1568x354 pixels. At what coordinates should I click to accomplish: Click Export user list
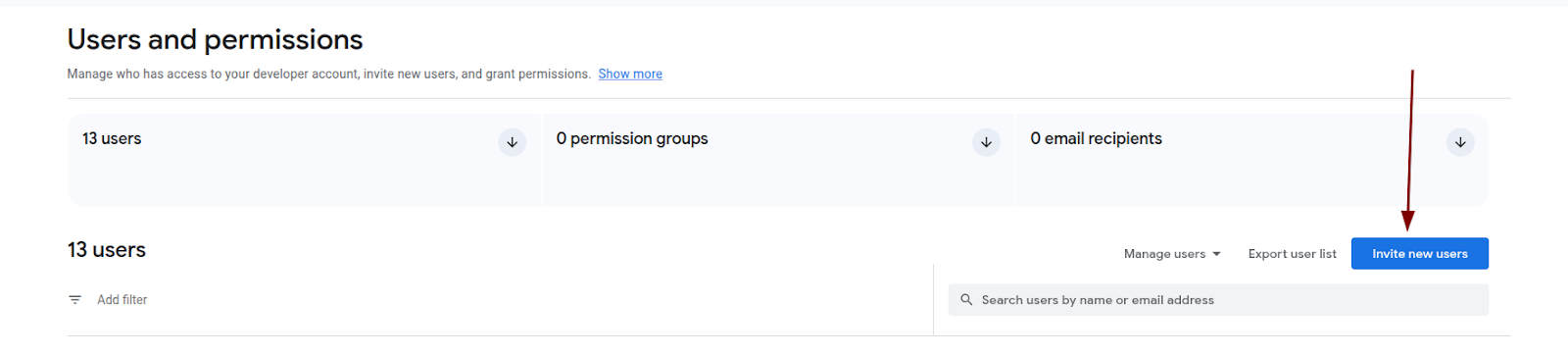click(x=1292, y=254)
